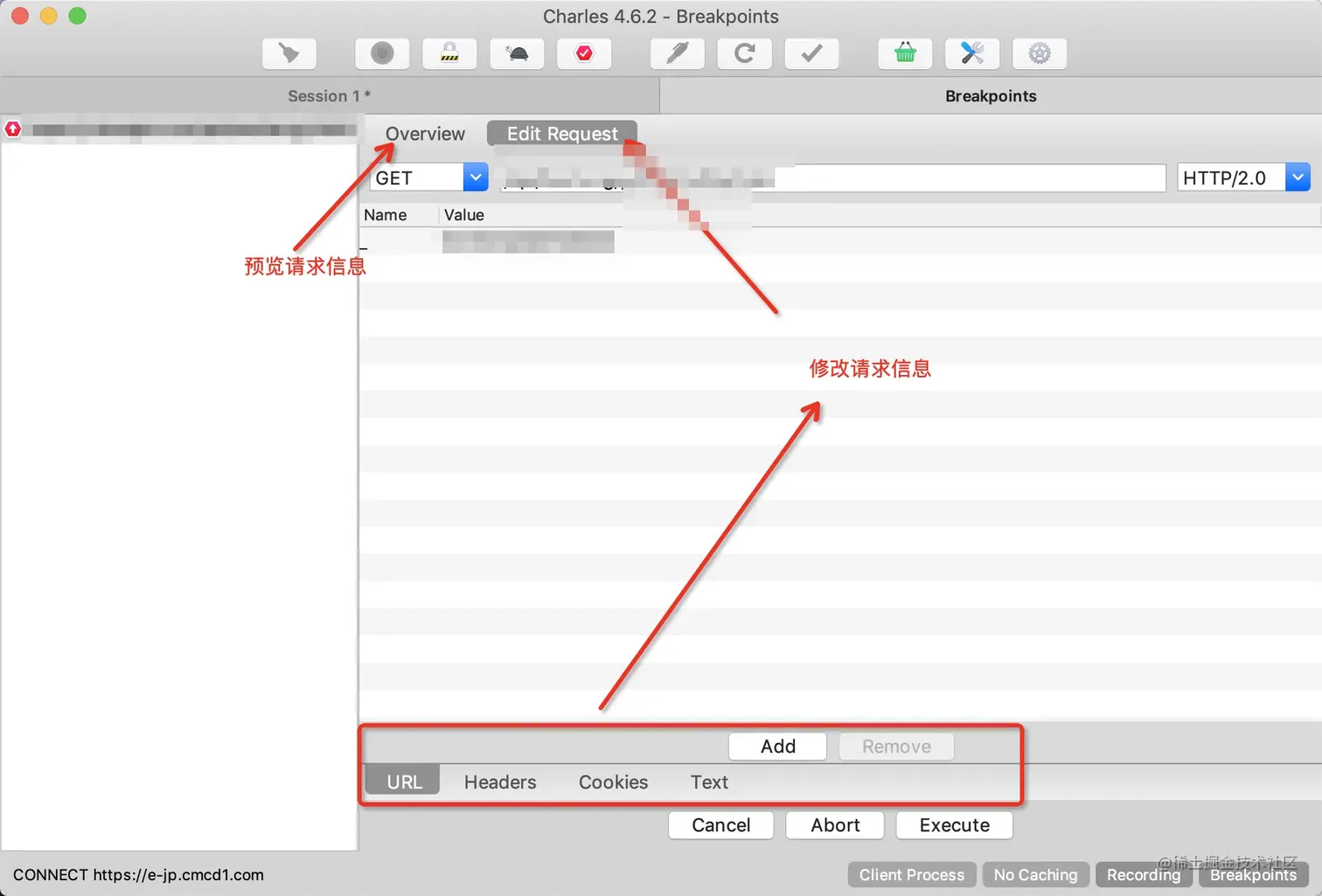Click the Value column header
The image size is (1322, 896).
879,215
